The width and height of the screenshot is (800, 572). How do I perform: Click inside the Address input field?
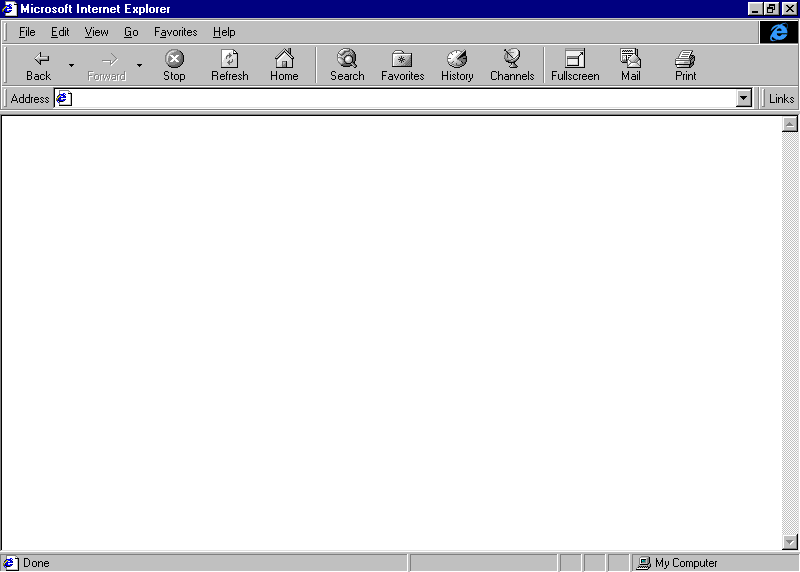click(x=404, y=98)
